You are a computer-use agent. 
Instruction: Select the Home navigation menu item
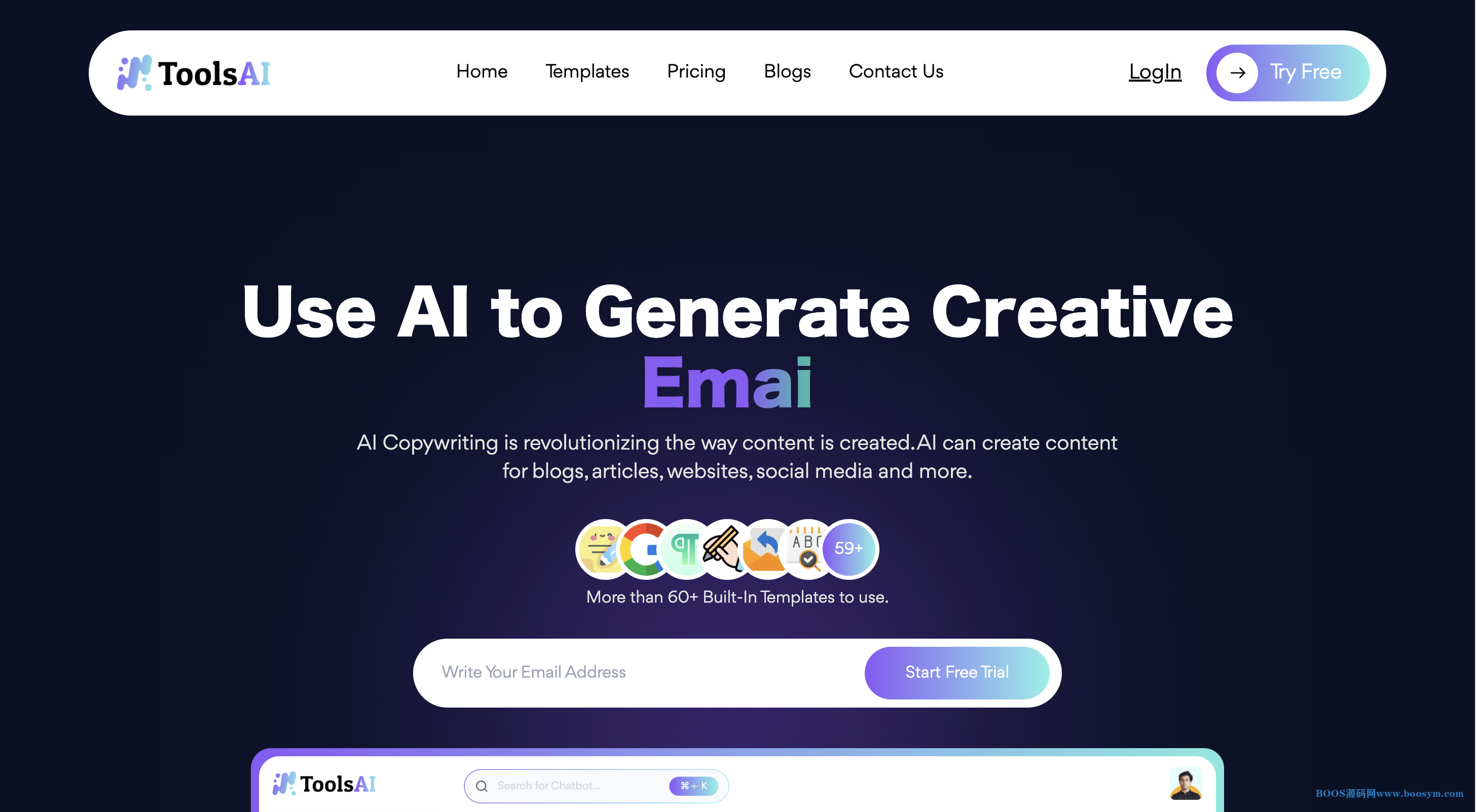[x=482, y=71]
